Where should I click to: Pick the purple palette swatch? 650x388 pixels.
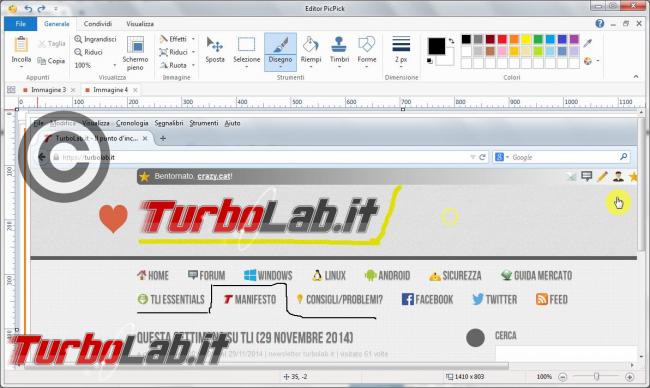pyautogui.click(x=574, y=39)
